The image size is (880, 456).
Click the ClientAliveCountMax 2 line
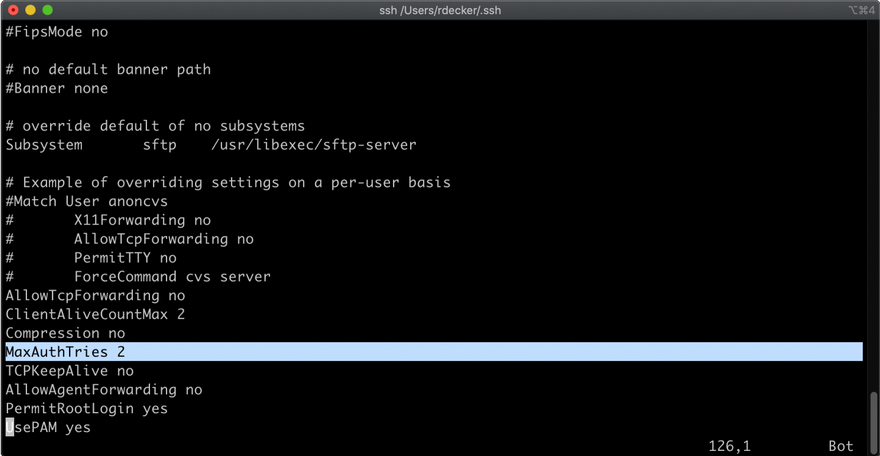95,314
